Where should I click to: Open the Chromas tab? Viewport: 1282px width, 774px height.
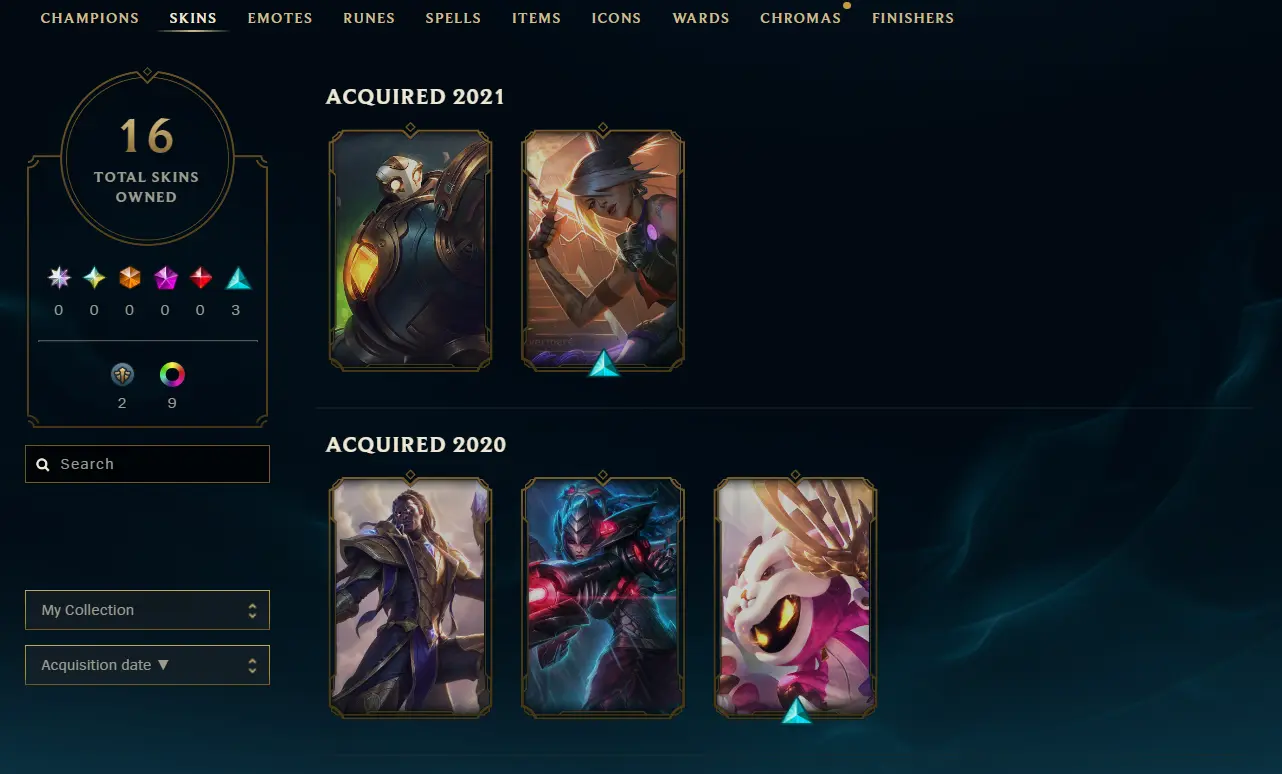click(x=800, y=18)
